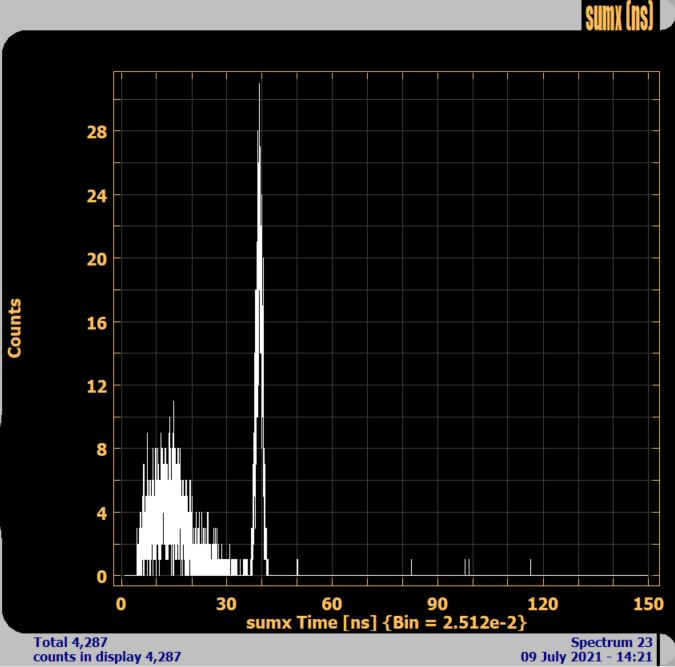Click the 120 tick on the x-axis
The width and height of the screenshot is (675, 667).
point(542,603)
